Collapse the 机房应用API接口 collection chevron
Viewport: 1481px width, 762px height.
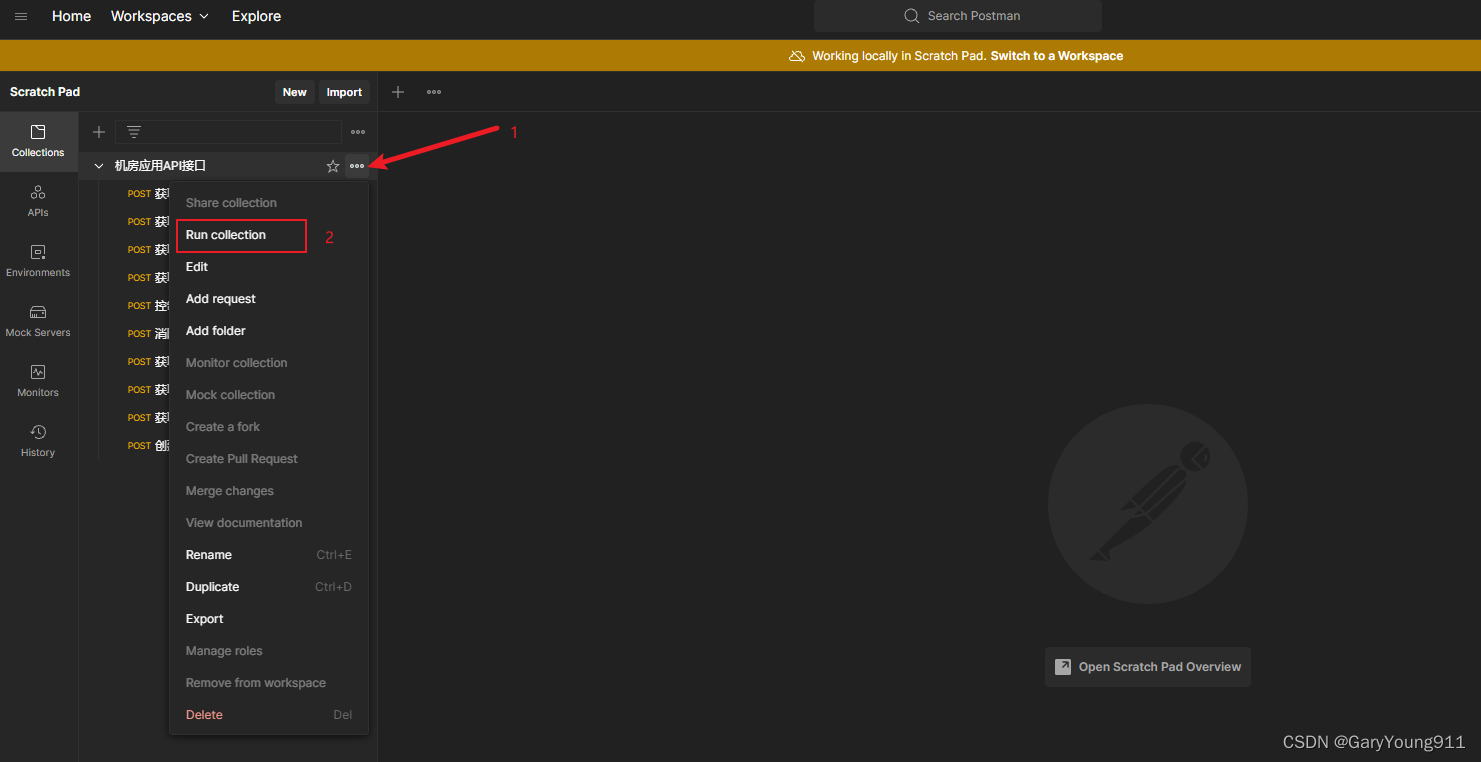[x=99, y=166]
